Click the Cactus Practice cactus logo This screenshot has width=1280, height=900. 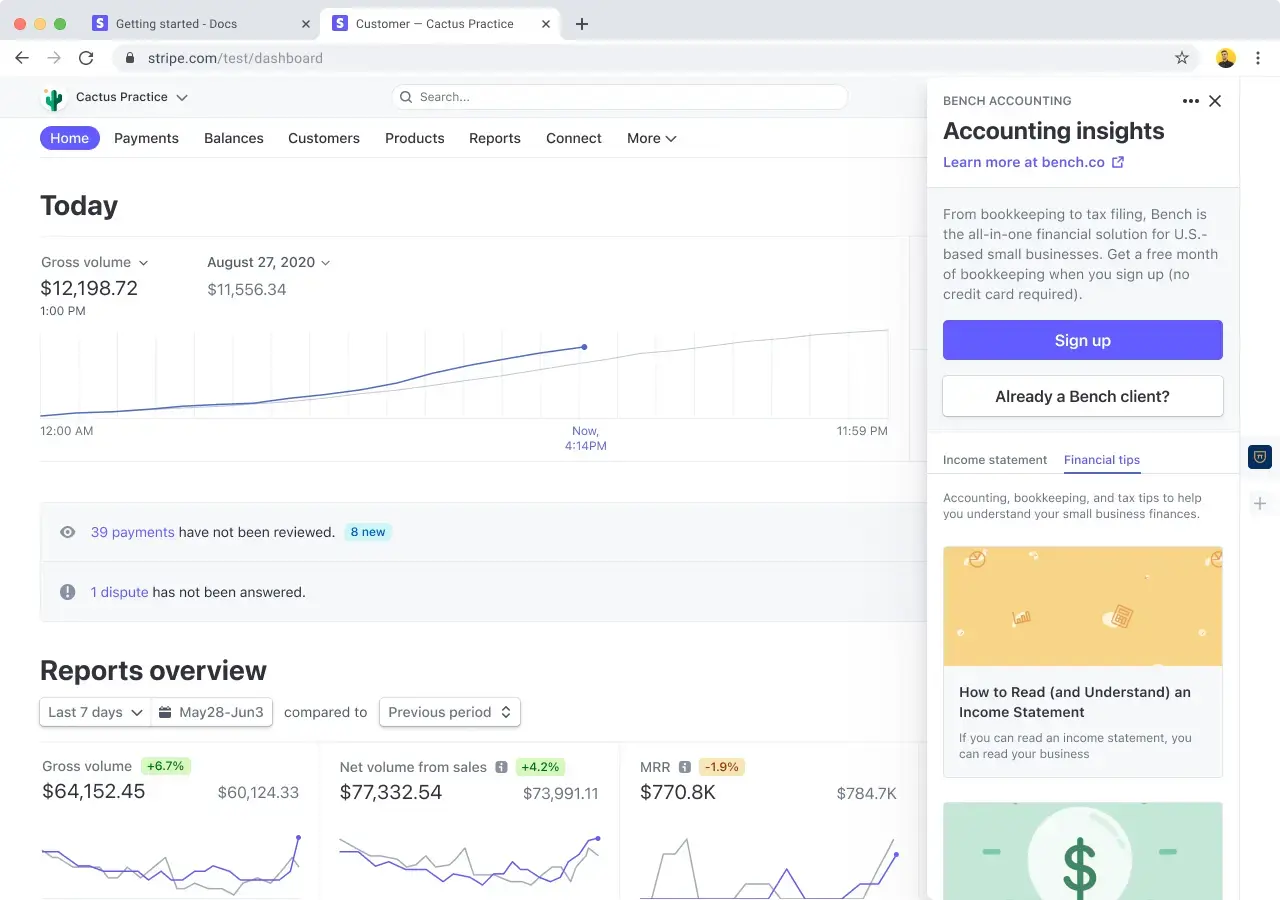[54, 98]
